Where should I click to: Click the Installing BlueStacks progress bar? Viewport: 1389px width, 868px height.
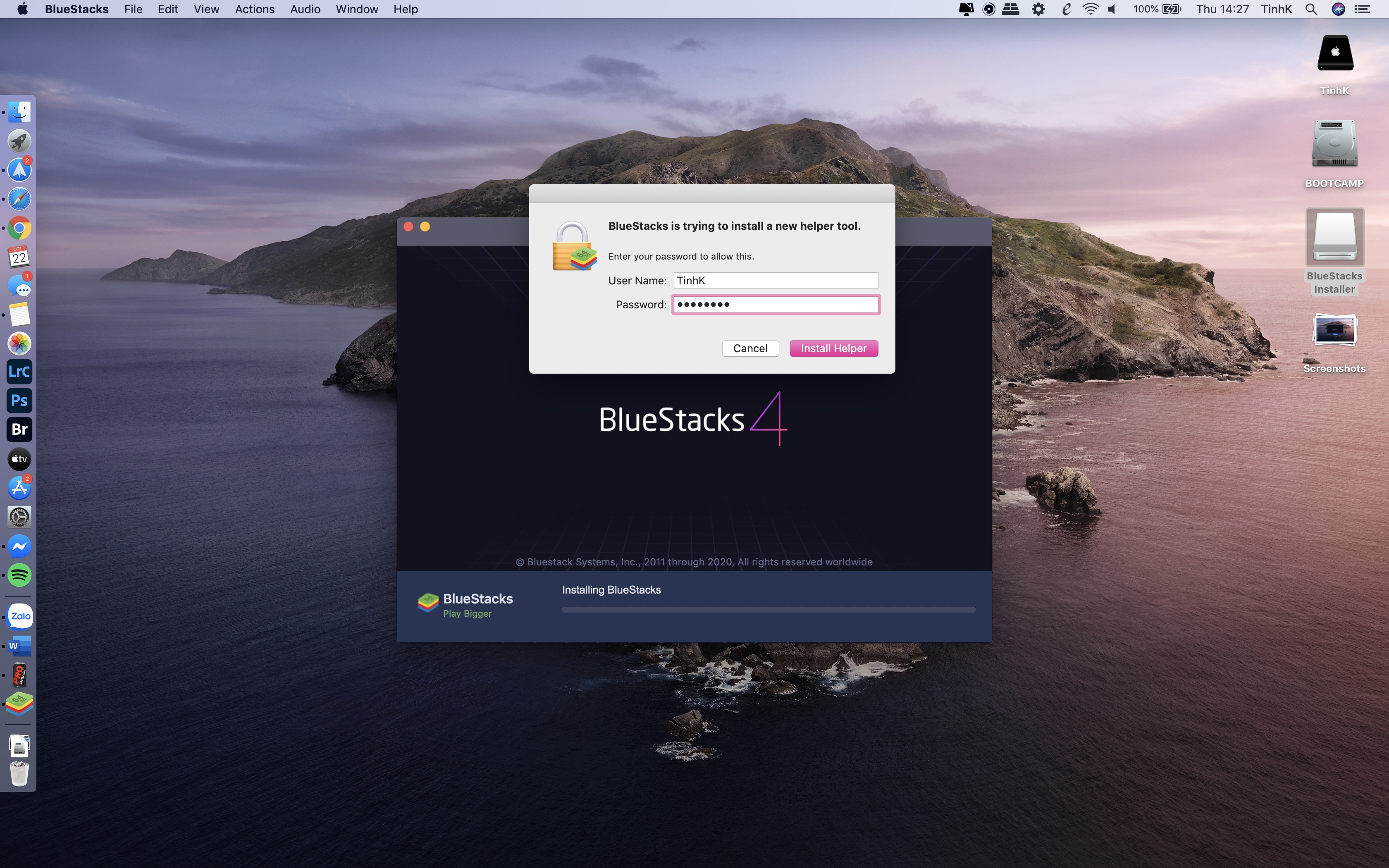pos(768,610)
